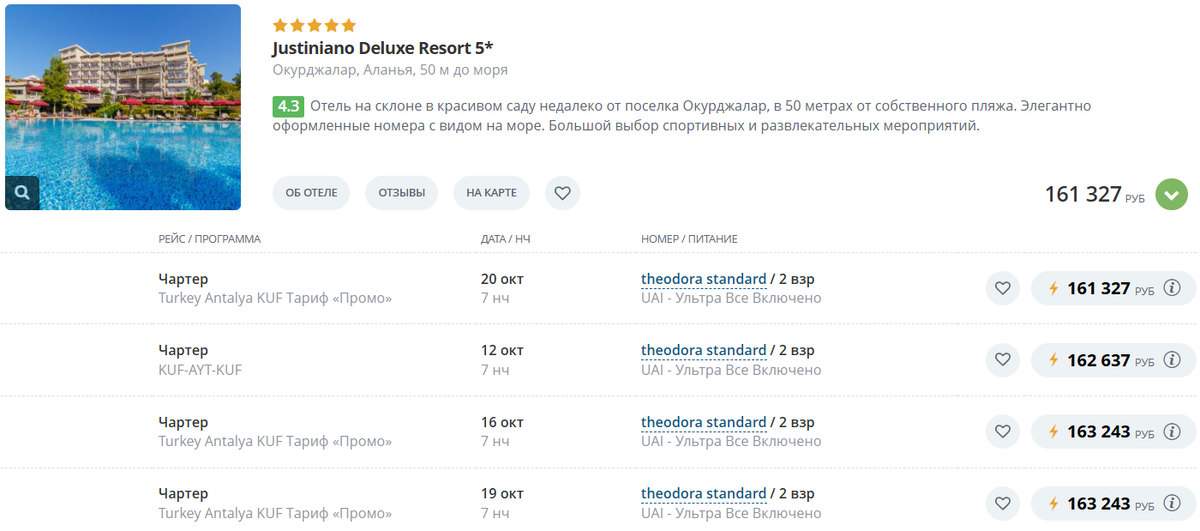Show info icon for 16 окт offer
The width and height of the screenshot is (1200, 531).
pyautogui.click(x=1173, y=432)
